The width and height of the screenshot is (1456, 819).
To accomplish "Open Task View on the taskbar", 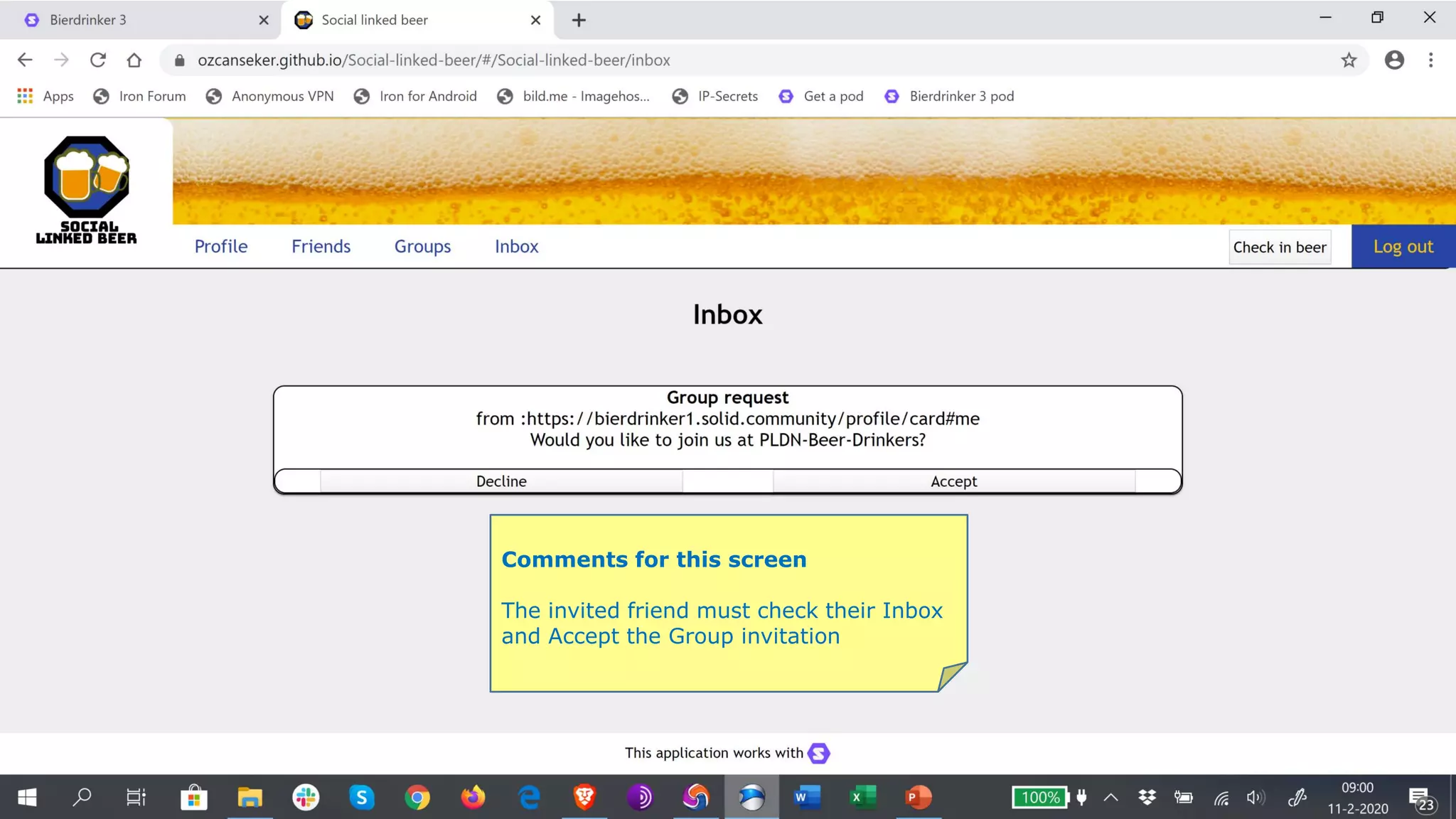I will coord(136,797).
